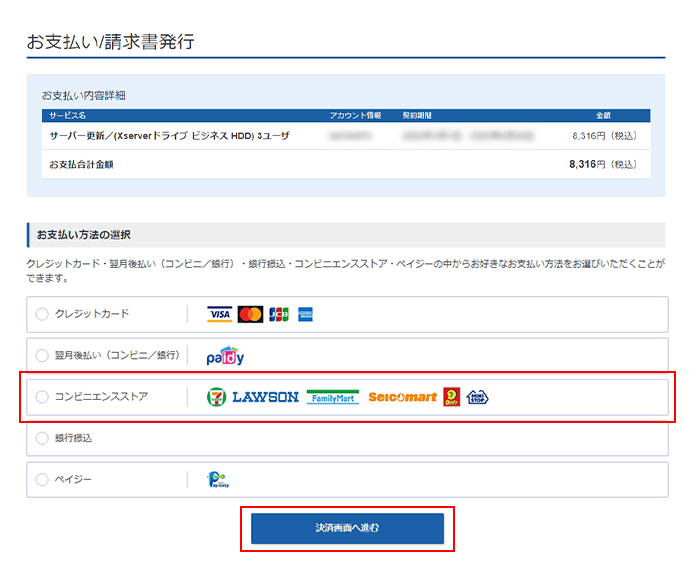Select the クレジットカード radio button
Screen dimensions: 700x574
(42, 314)
